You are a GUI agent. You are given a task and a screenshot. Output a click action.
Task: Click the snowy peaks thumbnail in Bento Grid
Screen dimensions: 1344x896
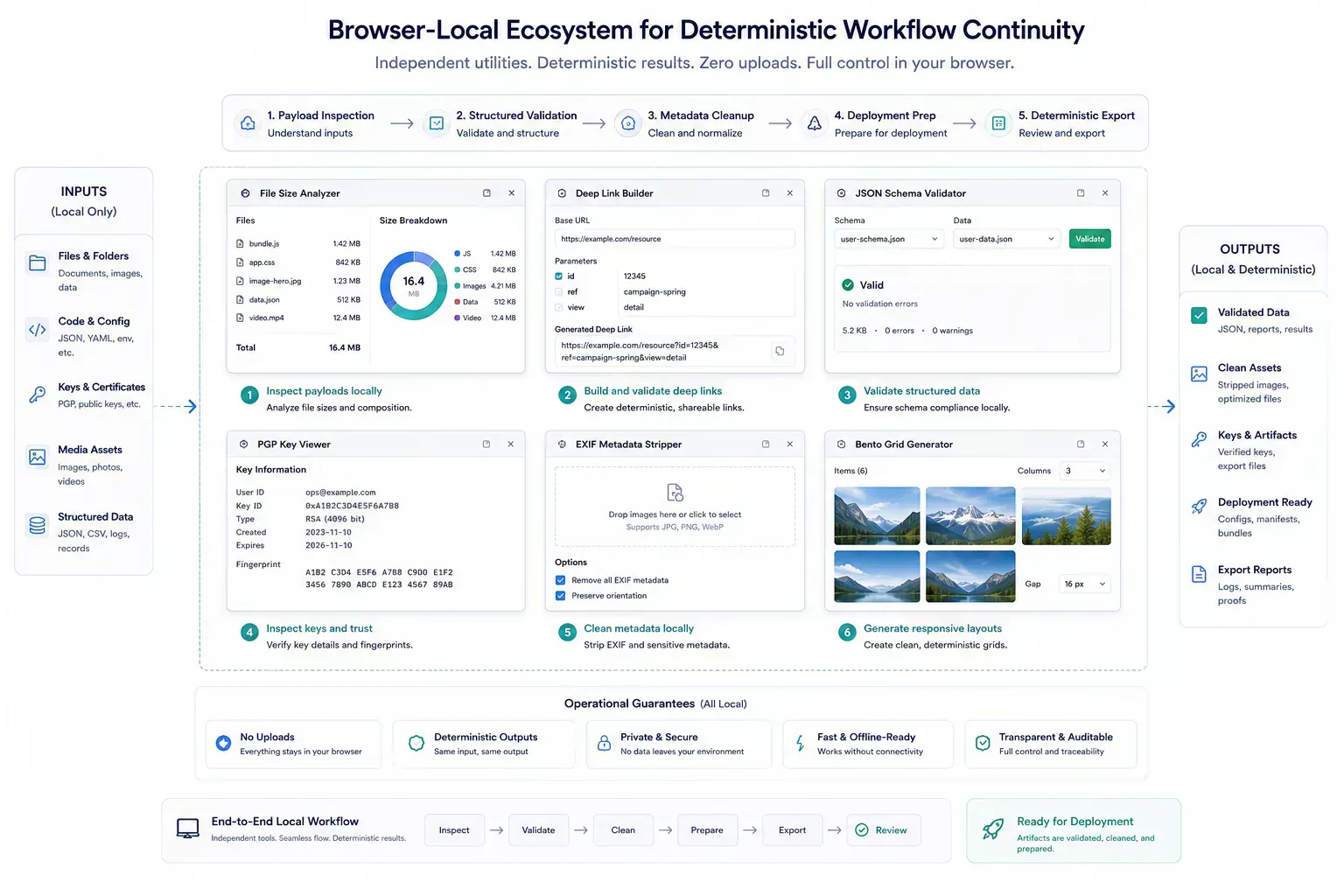click(x=970, y=516)
